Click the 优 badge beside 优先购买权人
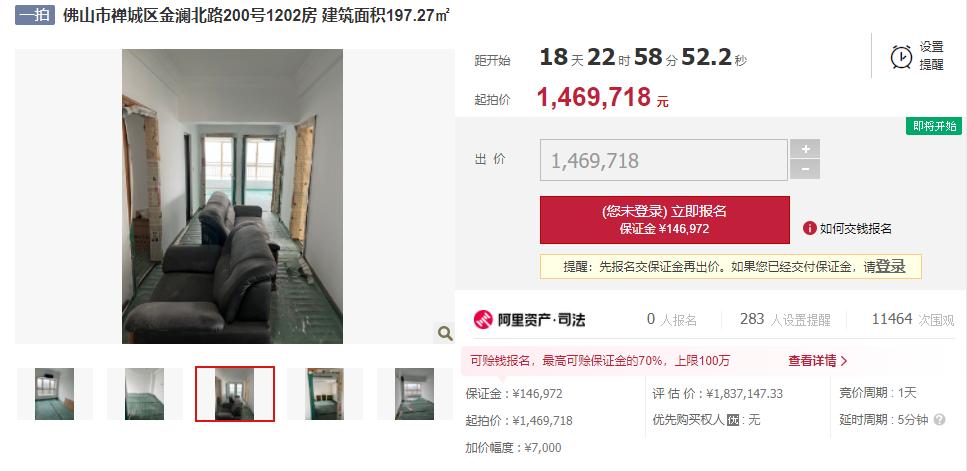Image resolution: width=967 pixels, height=471 pixels. [733, 420]
